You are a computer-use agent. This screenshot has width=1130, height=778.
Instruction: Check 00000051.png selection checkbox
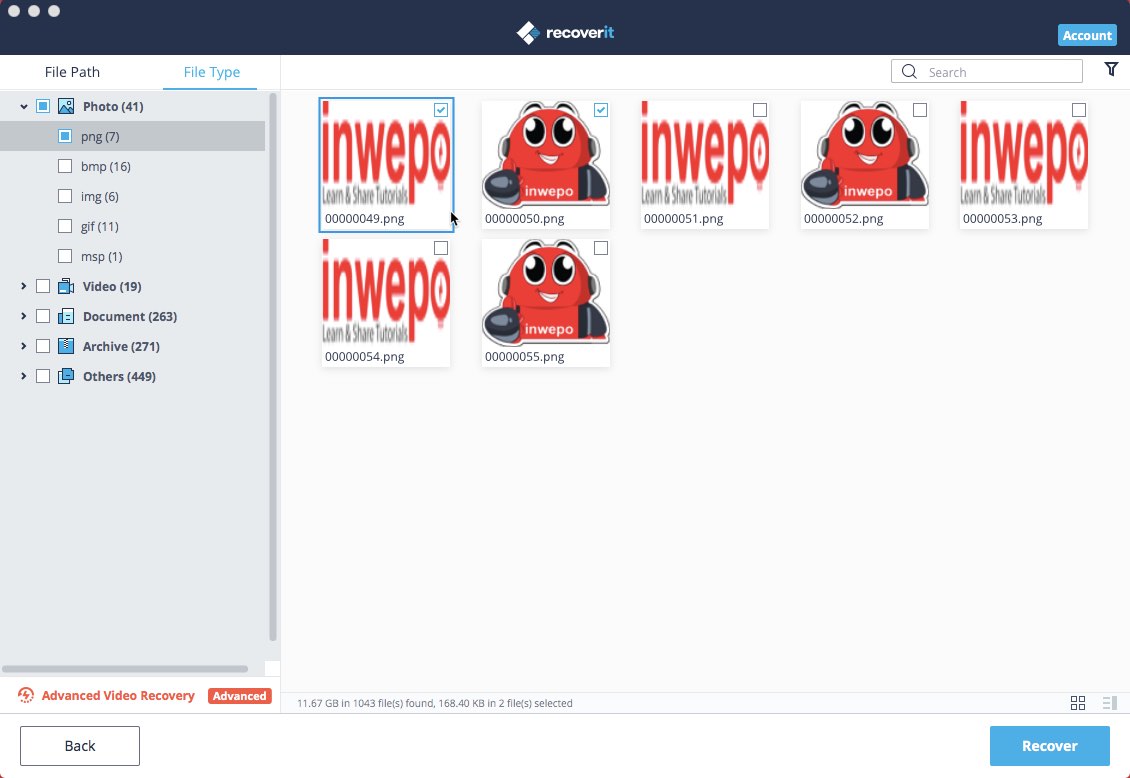tap(760, 110)
